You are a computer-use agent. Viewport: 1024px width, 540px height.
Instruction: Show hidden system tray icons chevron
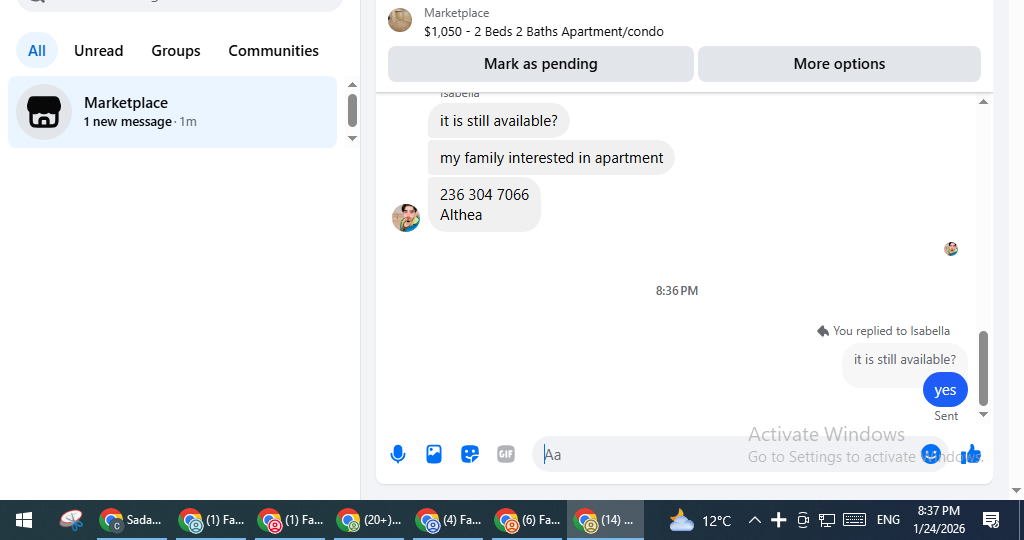[x=754, y=520]
